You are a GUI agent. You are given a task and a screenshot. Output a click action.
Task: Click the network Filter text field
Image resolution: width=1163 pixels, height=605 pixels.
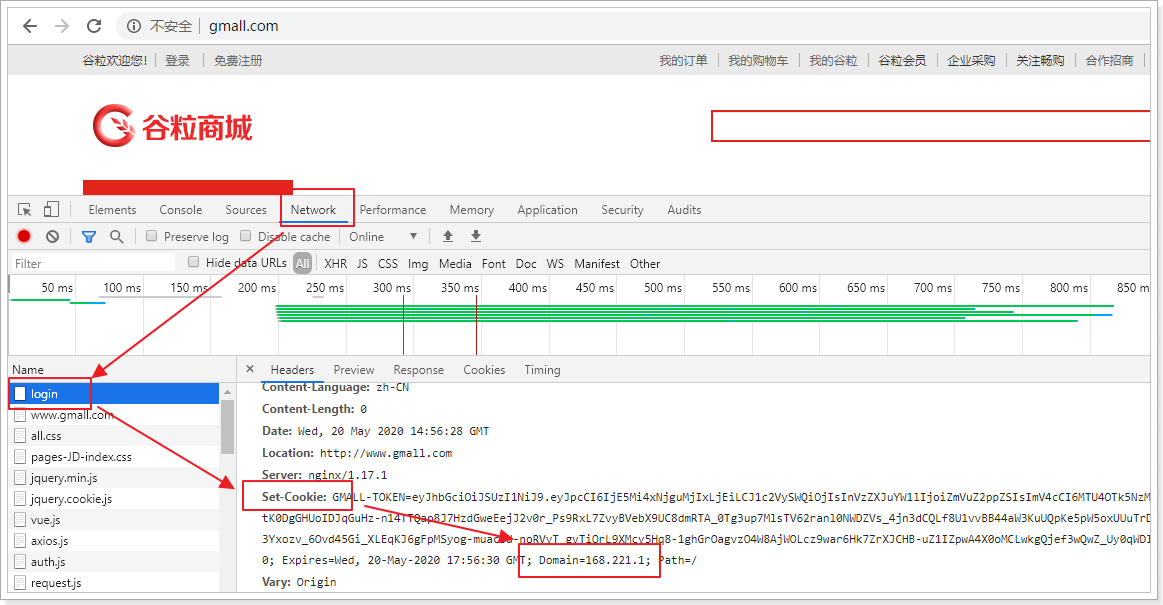[x=93, y=263]
